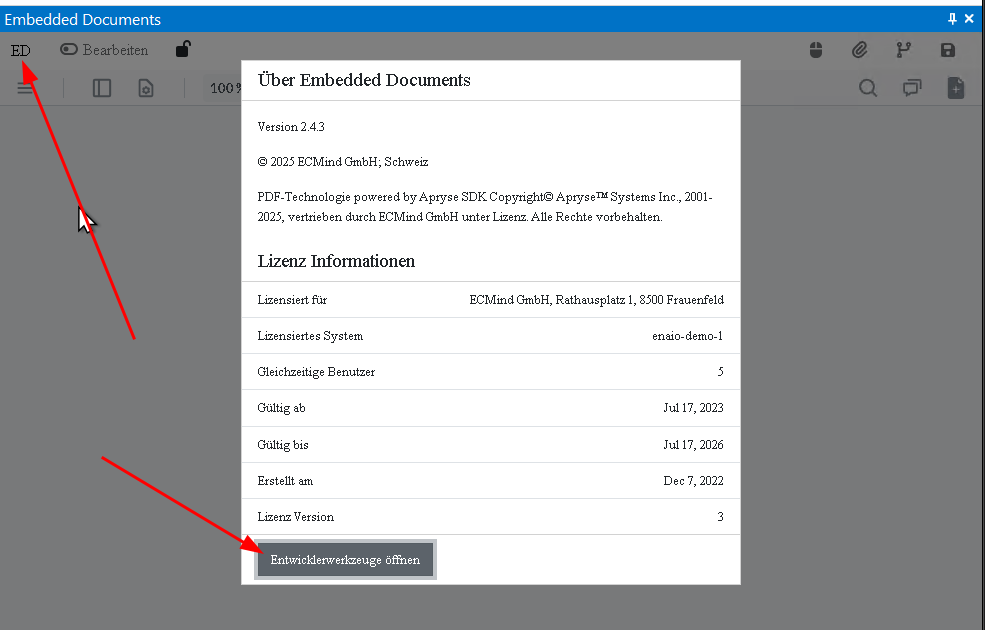The height and width of the screenshot is (630, 985).
Task: Click the Lizenz Version label
Action: pos(295,517)
